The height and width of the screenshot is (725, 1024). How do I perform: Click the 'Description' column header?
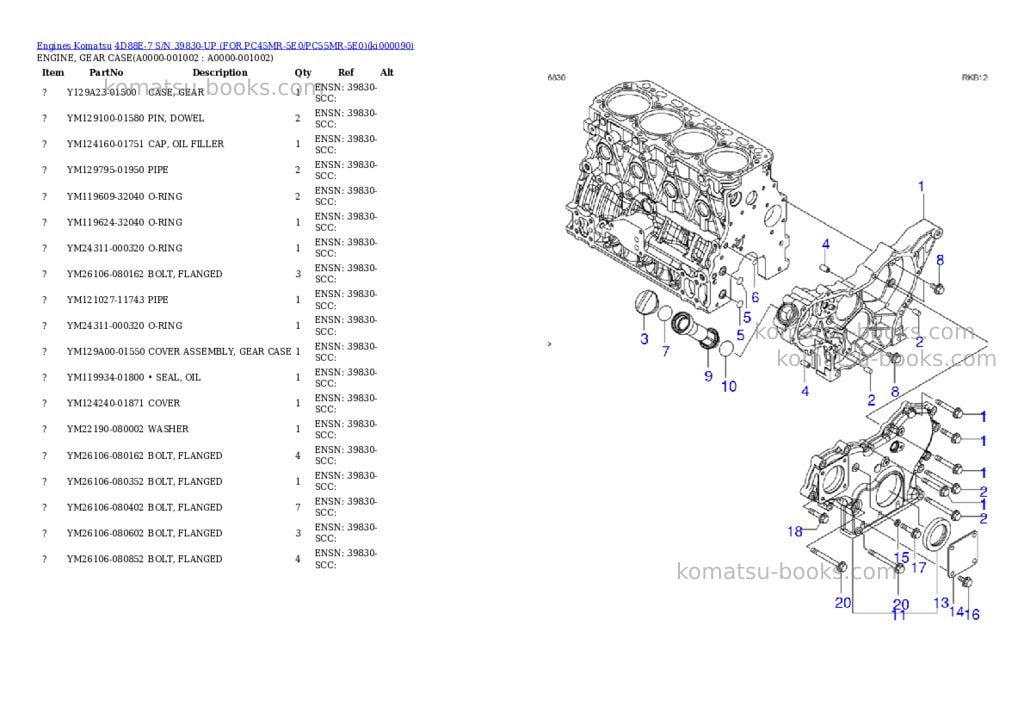click(x=220, y=72)
